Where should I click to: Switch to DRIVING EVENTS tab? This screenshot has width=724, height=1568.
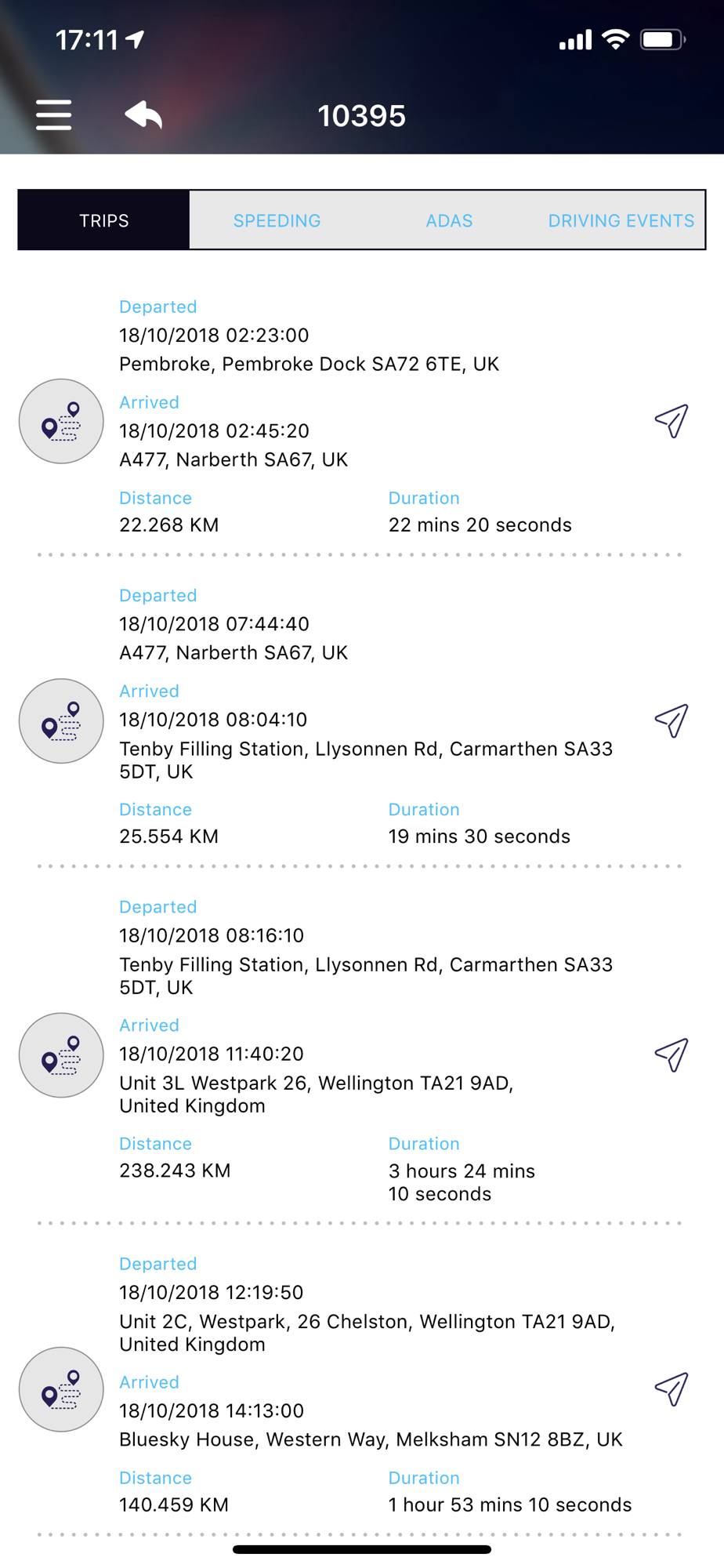(x=621, y=220)
